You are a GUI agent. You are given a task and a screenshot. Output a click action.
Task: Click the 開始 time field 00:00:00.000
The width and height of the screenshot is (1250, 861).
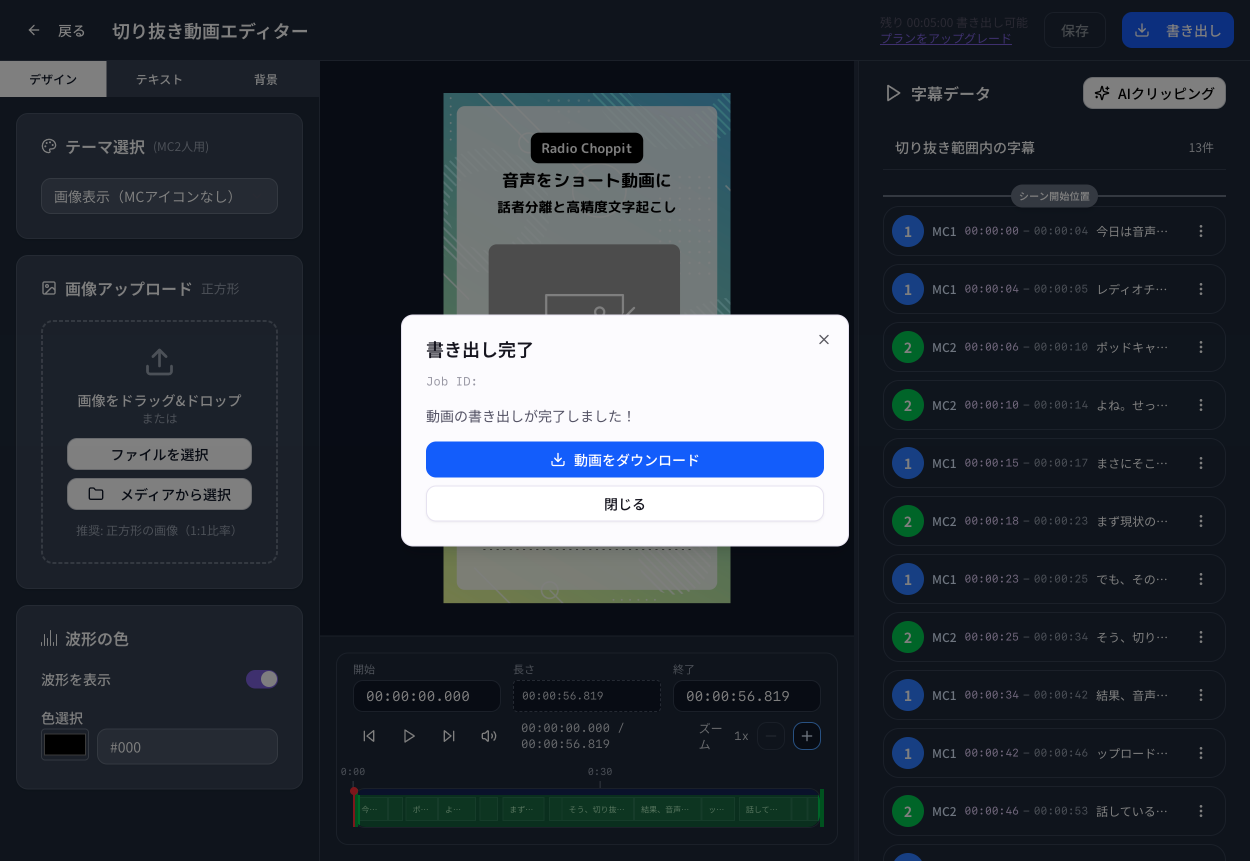coord(427,696)
